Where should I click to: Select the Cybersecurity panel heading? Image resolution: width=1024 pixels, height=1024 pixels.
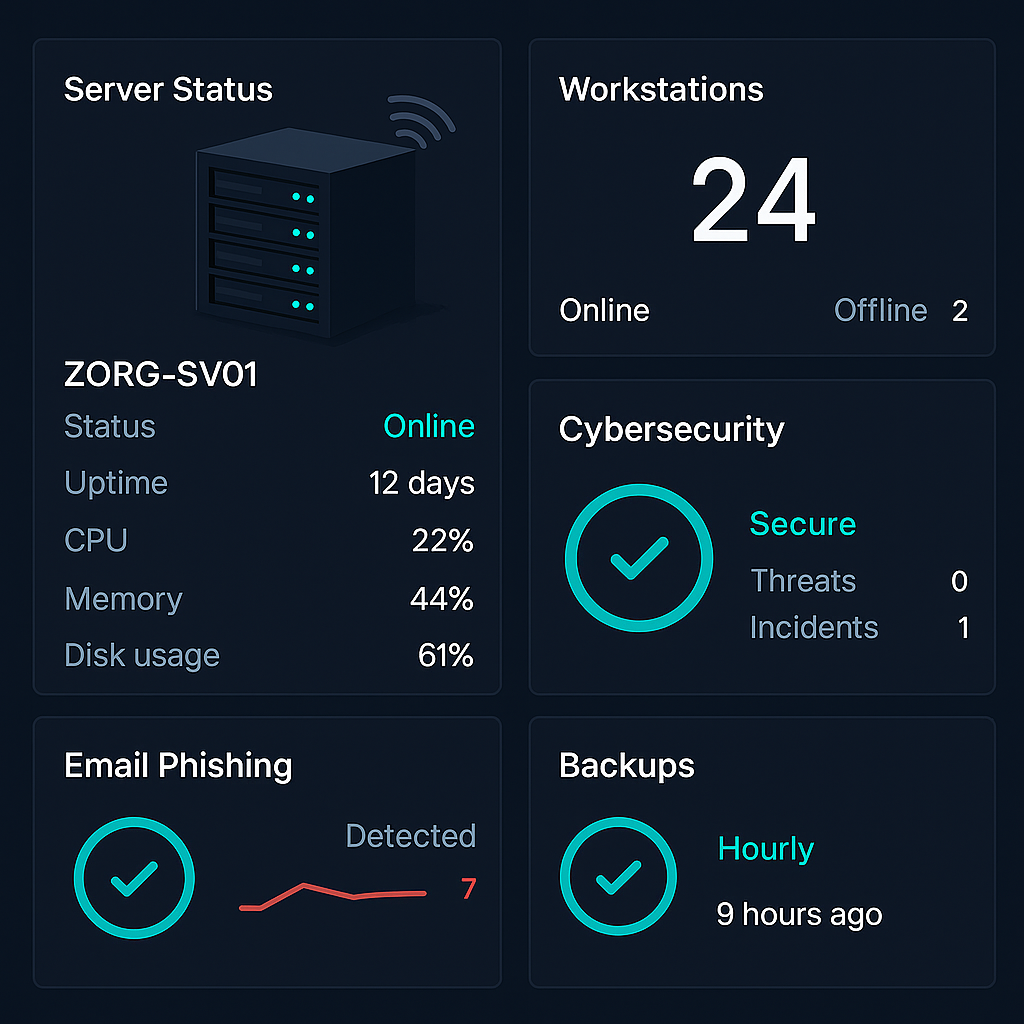pyautogui.click(x=671, y=430)
